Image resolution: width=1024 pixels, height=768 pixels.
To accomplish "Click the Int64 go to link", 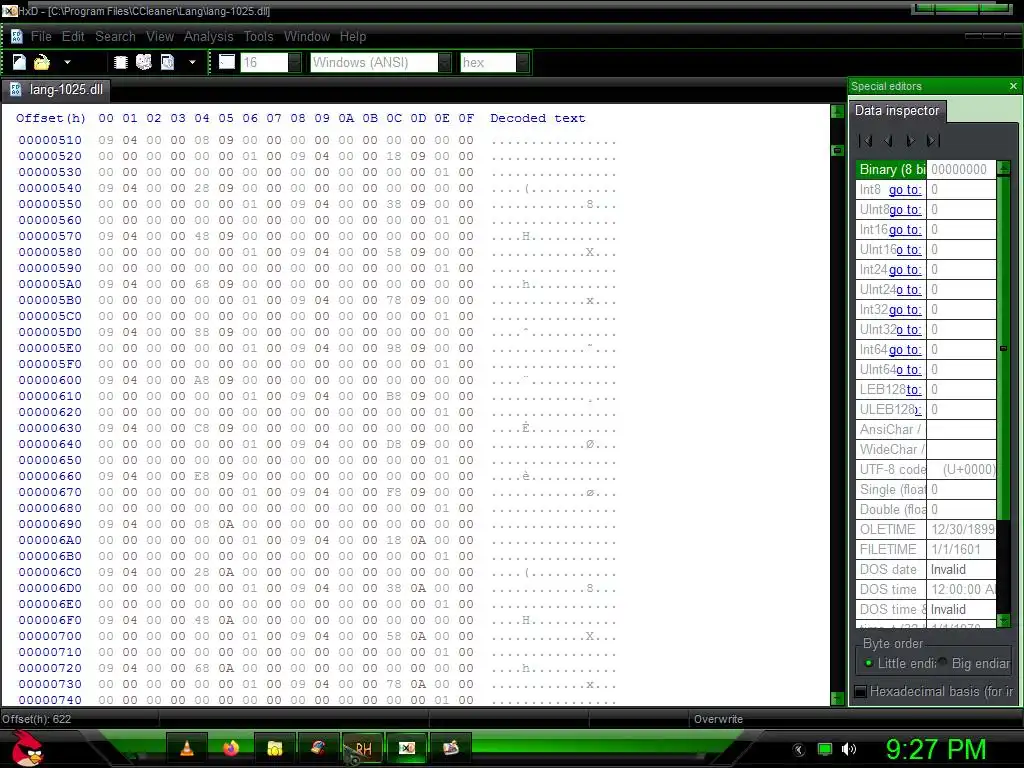I will pos(905,349).
